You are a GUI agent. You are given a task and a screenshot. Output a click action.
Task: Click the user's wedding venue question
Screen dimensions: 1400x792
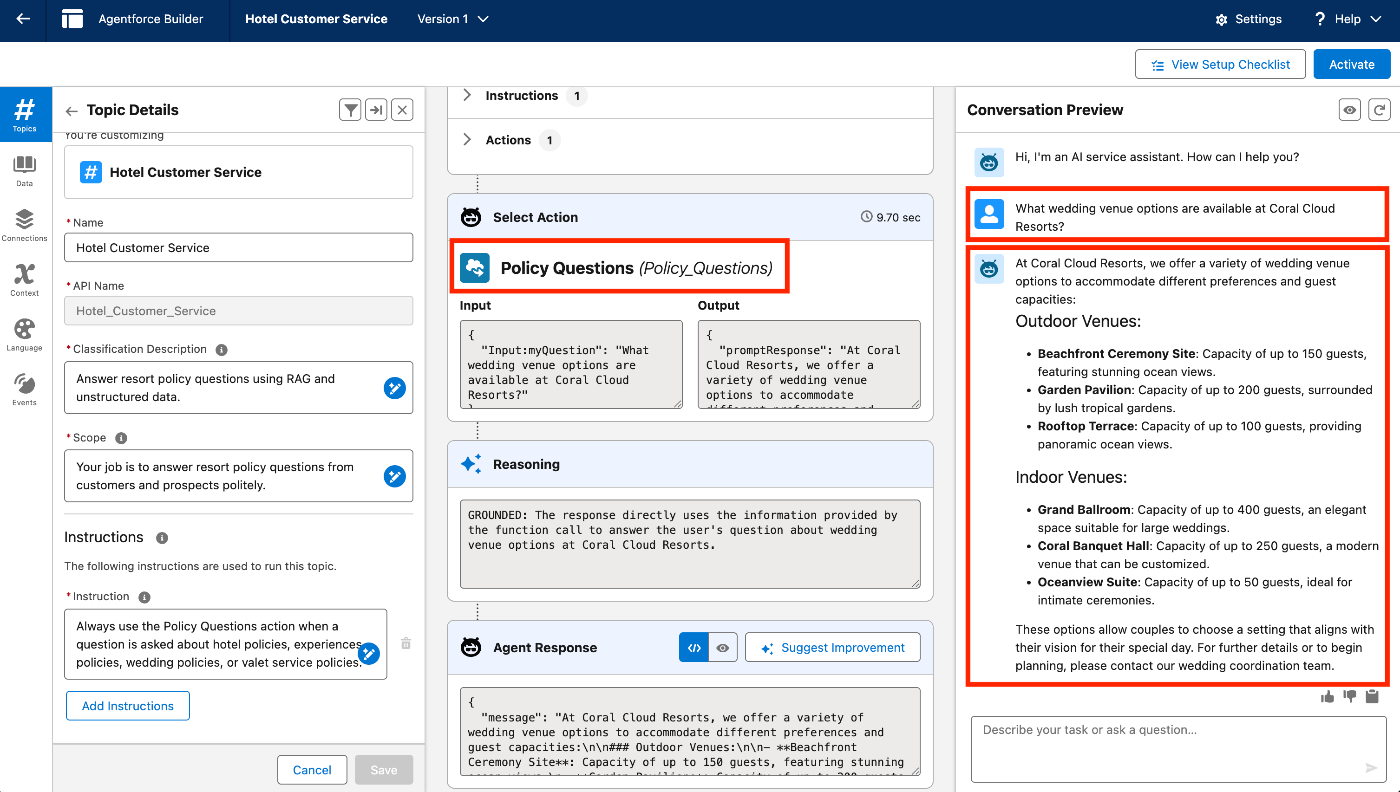click(x=1175, y=217)
